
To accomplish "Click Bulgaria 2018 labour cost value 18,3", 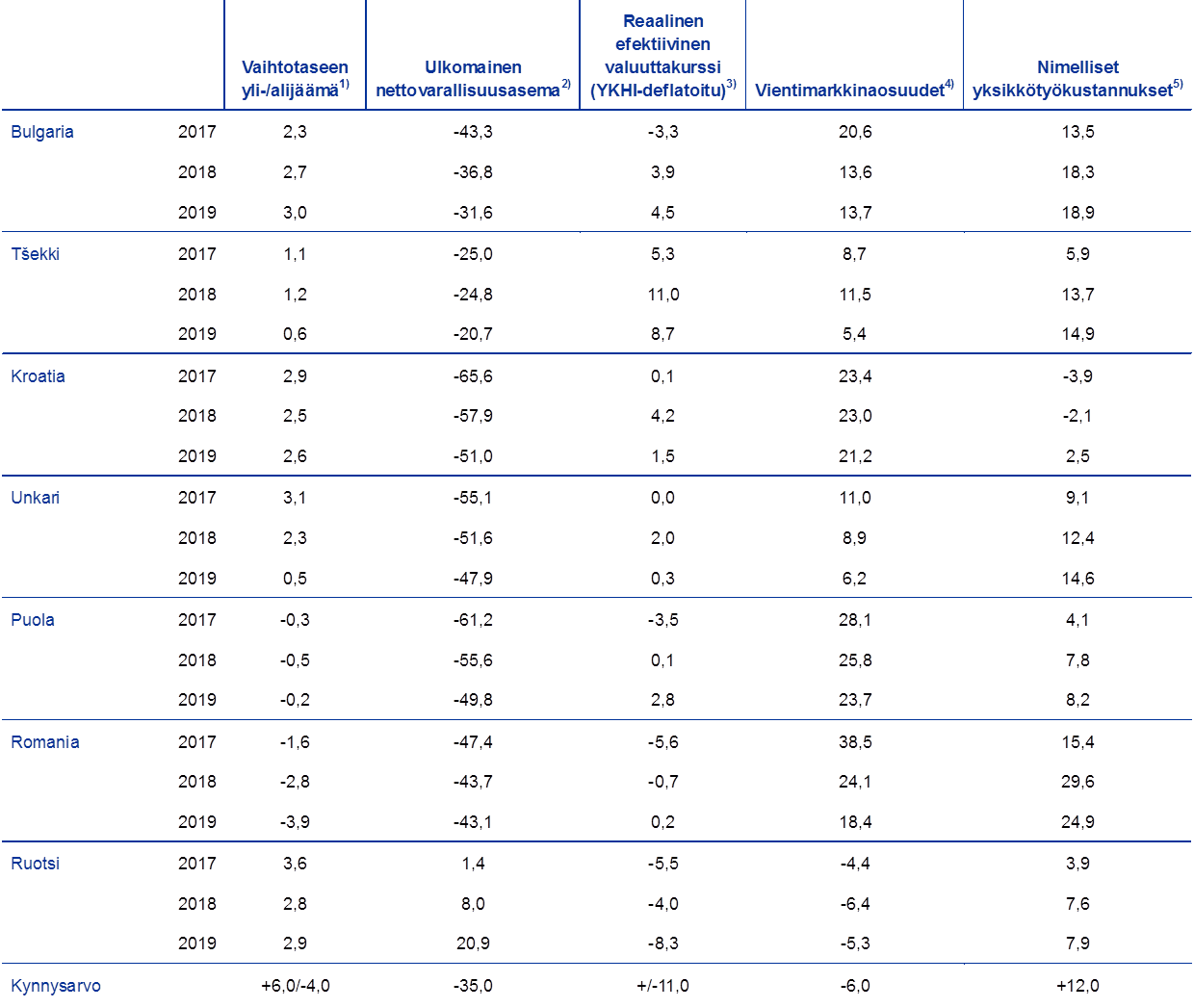I will 1077,172.
